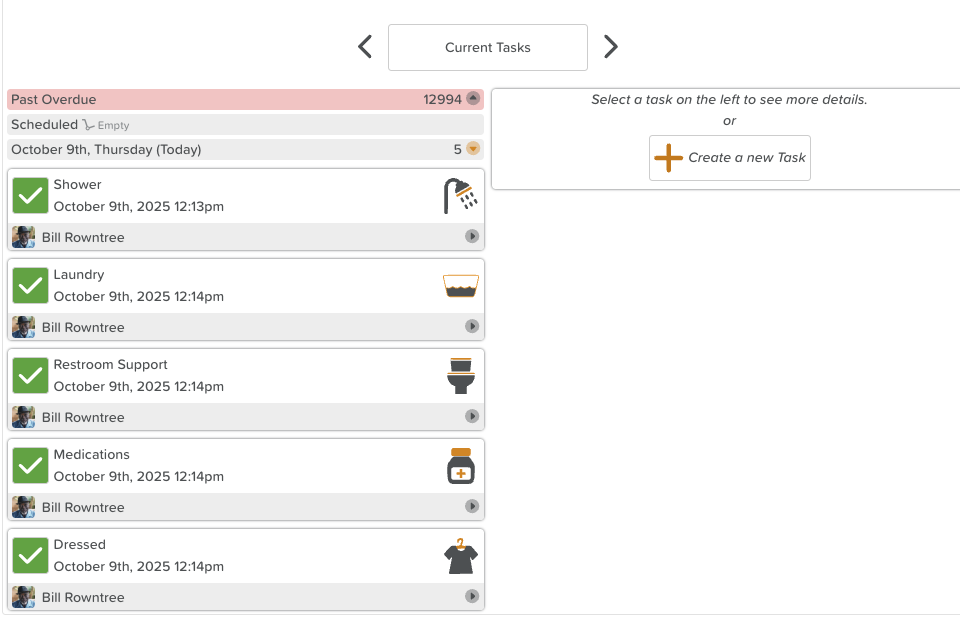Expand details arrow on Restroom Support row

point(472,417)
